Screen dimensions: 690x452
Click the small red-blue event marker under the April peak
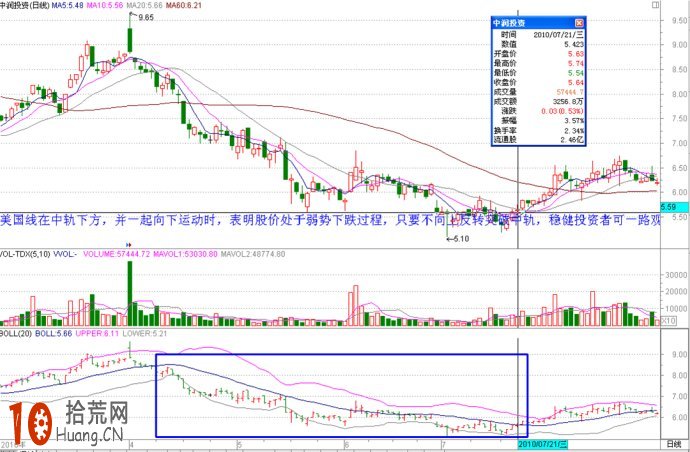pos(129,244)
